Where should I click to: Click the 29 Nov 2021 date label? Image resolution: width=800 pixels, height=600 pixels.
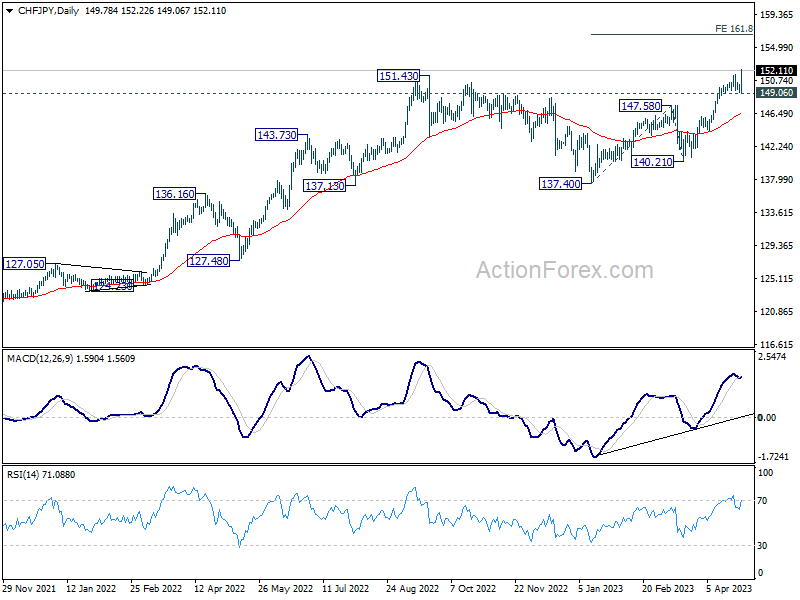pyautogui.click(x=29, y=588)
